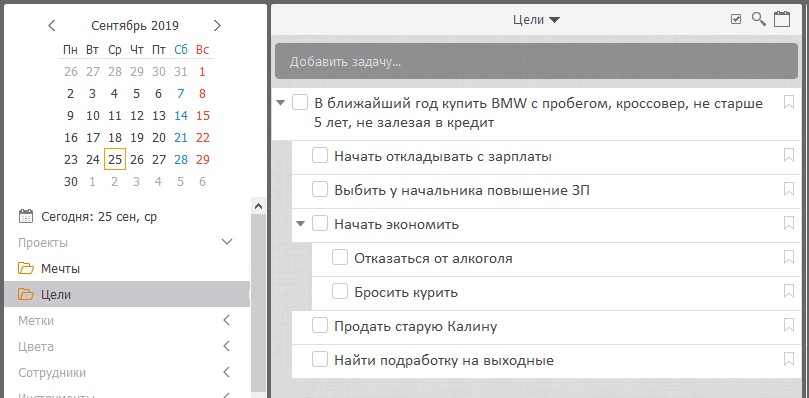This screenshot has height=398, width=809.
Task: Bookmark the 'Начать экономить' task
Action: [788, 223]
